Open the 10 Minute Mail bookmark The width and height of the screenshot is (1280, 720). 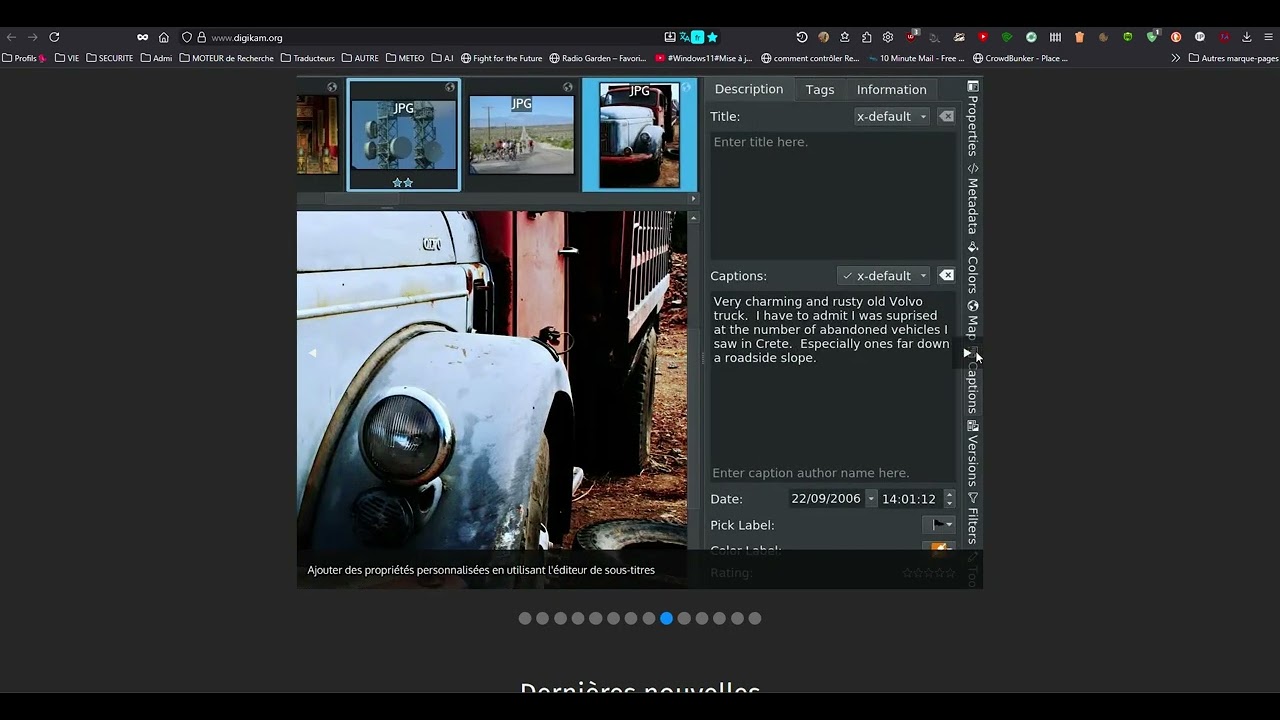pos(916,58)
